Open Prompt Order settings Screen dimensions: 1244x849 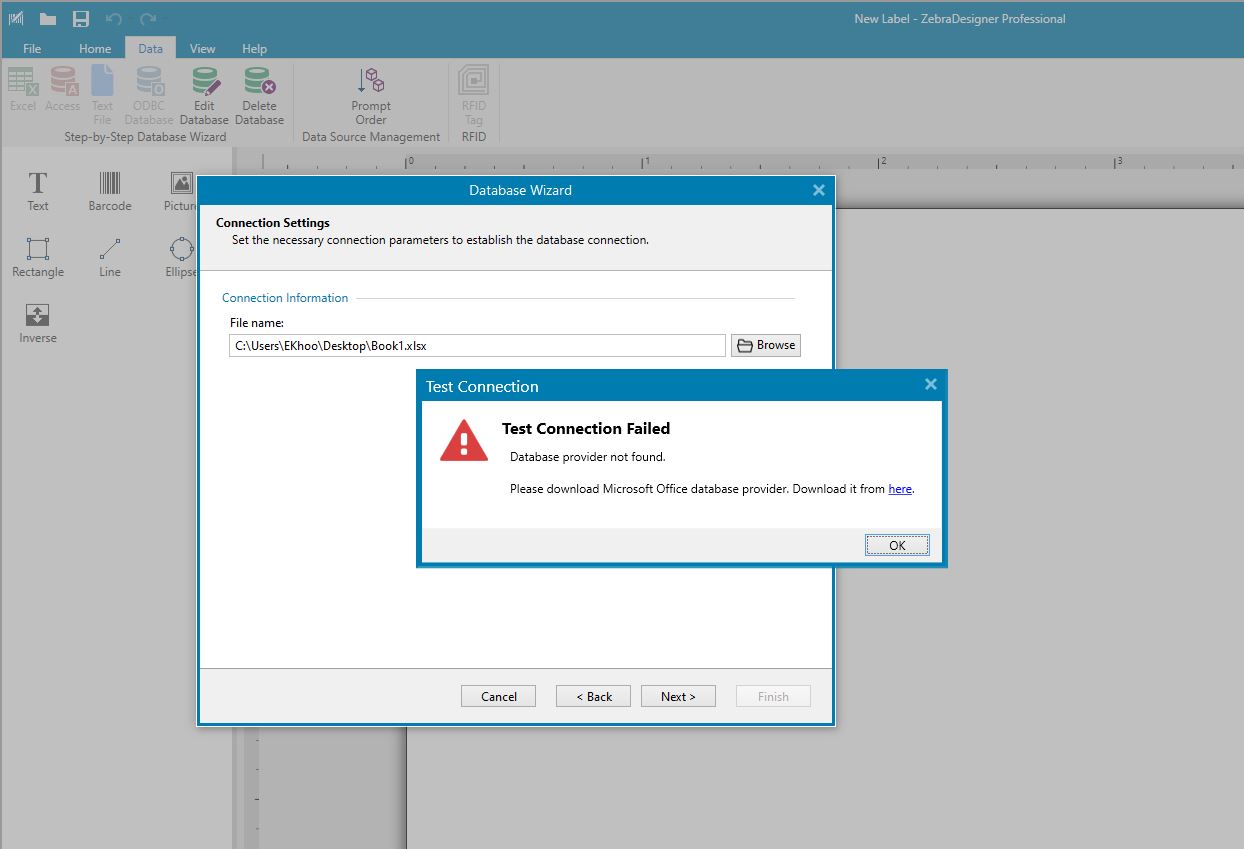(x=371, y=96)
